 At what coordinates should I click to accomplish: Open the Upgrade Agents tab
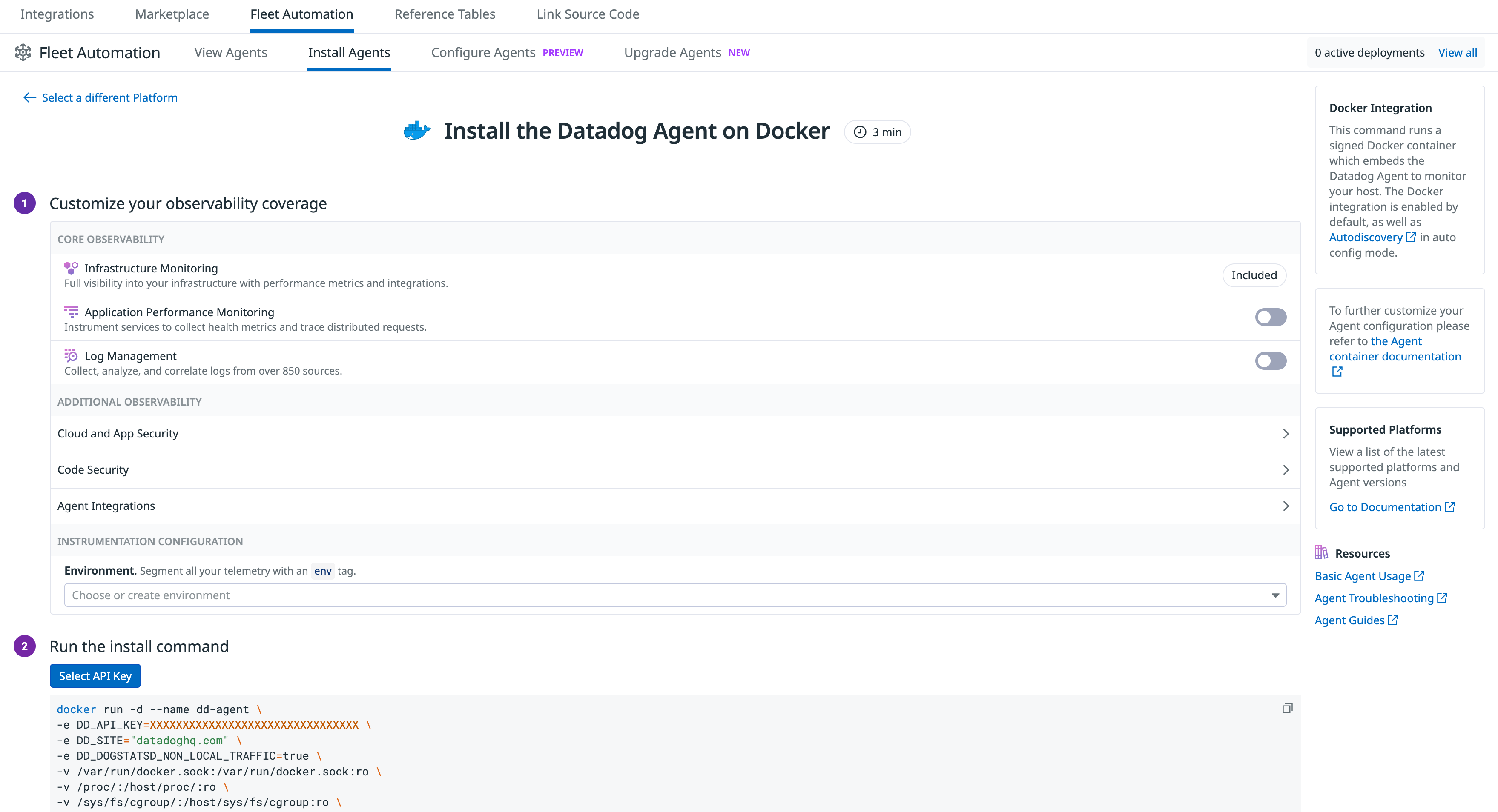click(x=687, y=52)
